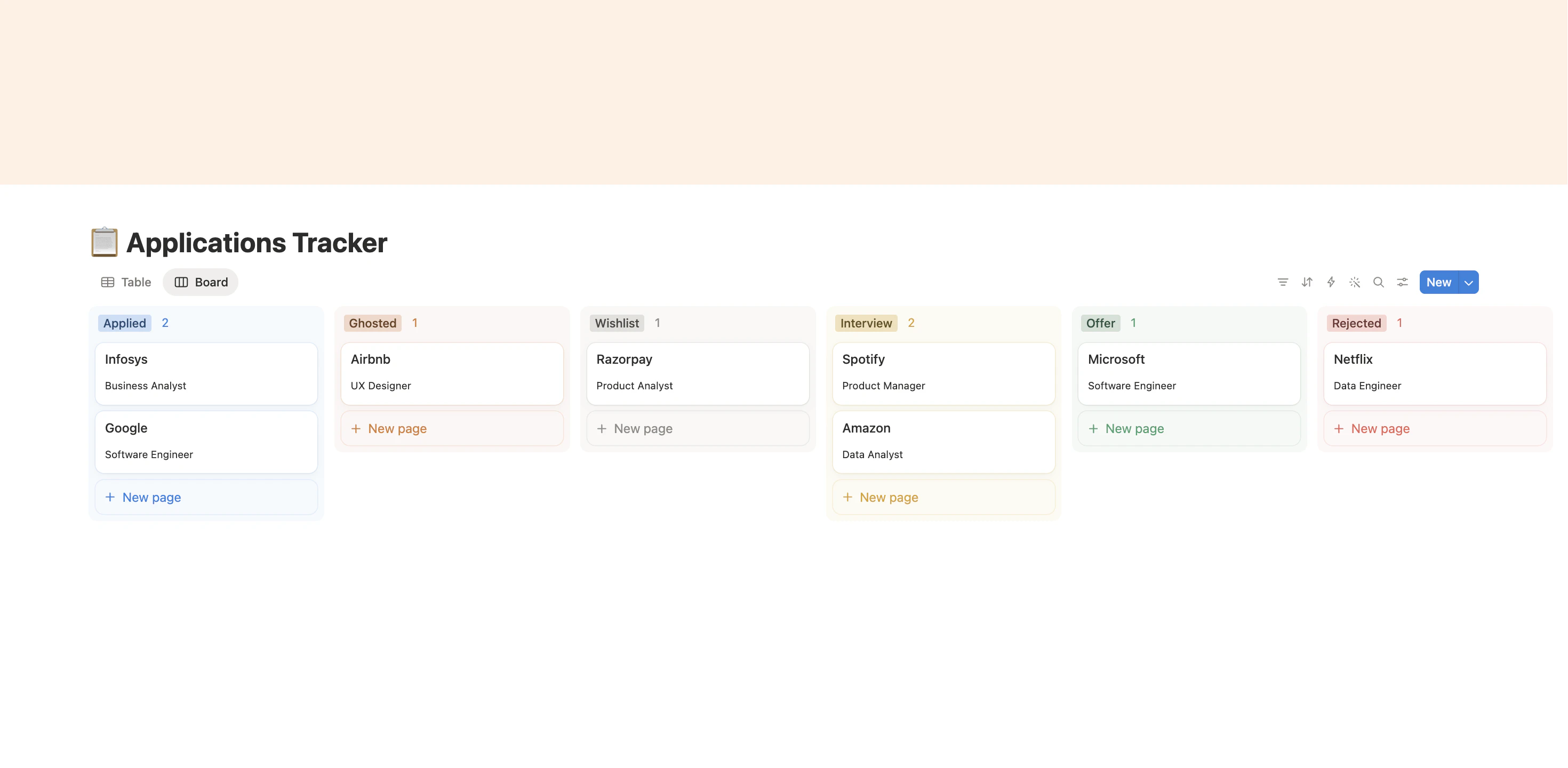Click the sort arrows icon
This screenshot has height=768, width=1568.
click(x=1306, y=282)
